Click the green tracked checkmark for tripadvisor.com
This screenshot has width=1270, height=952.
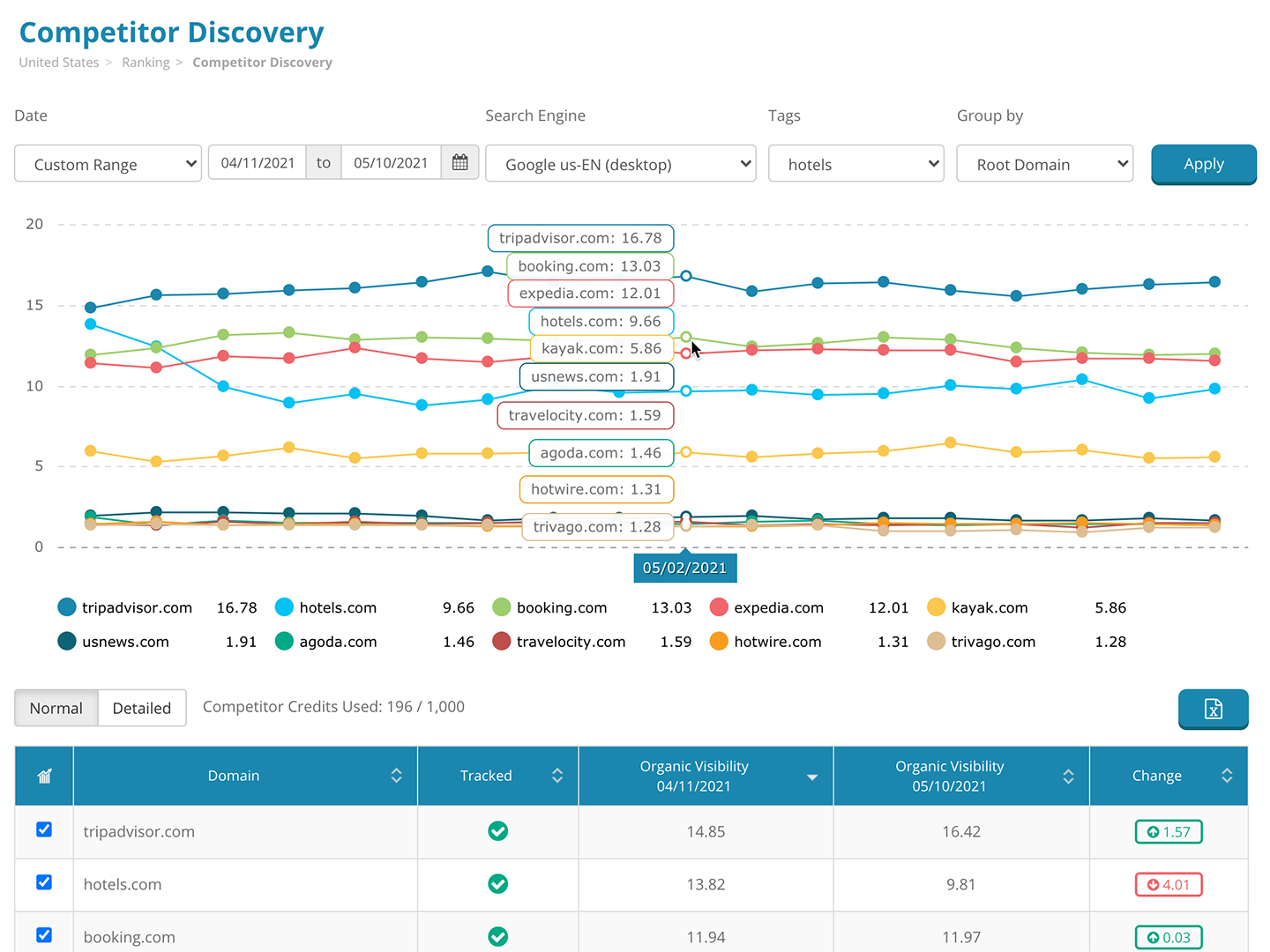pos(497,831)
